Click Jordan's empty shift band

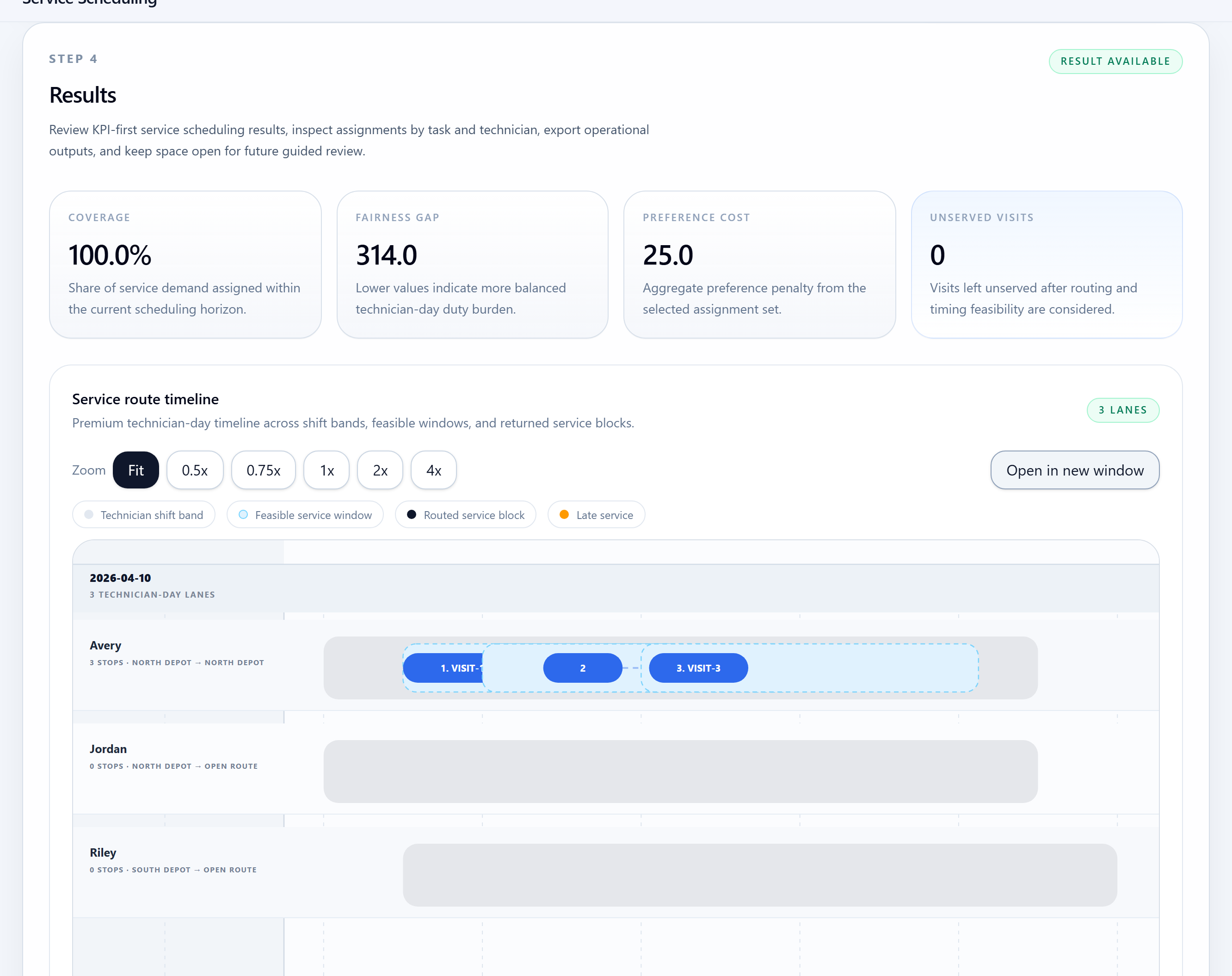pyautogui.click(x=680, y=772)
